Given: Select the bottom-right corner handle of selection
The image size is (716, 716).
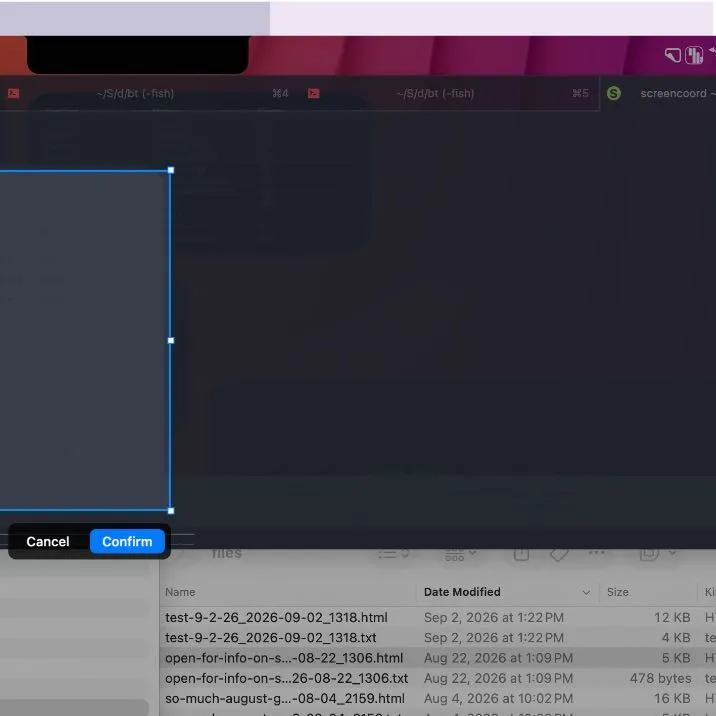Looking at the screenshot, I should 171,511.
